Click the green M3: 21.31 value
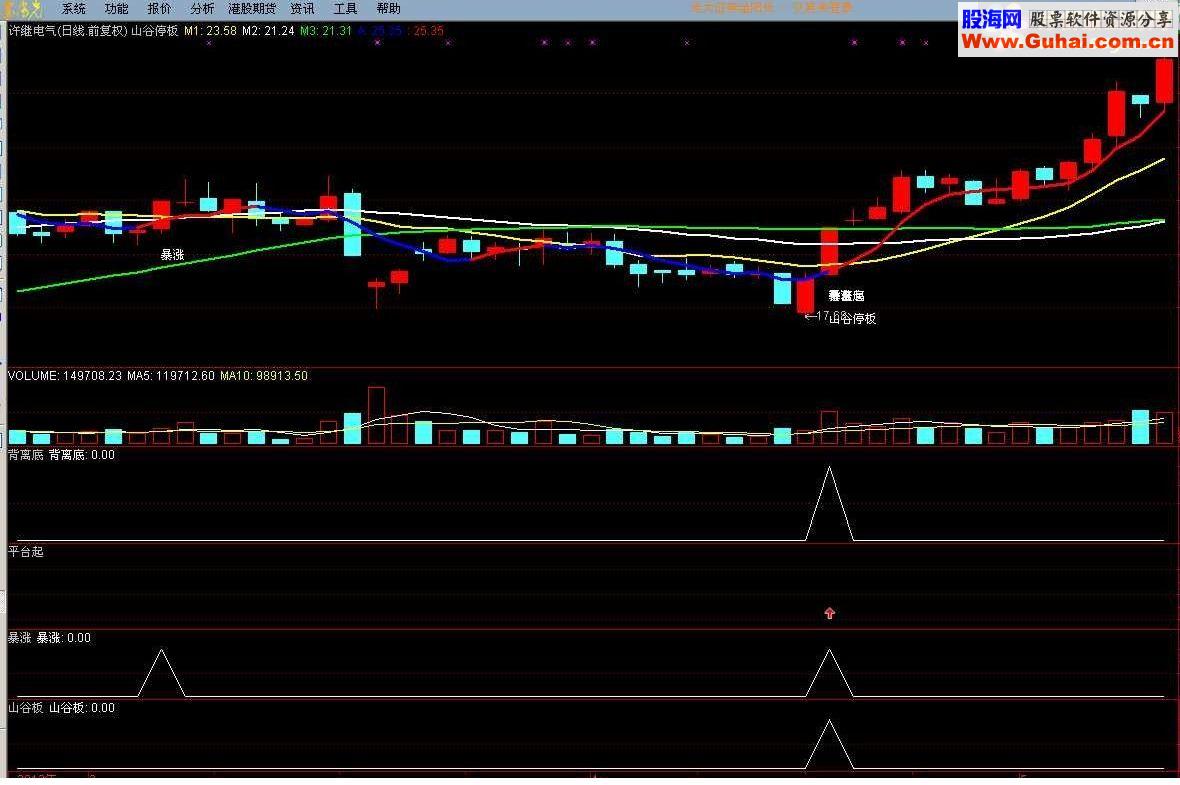 coord(326,31)
